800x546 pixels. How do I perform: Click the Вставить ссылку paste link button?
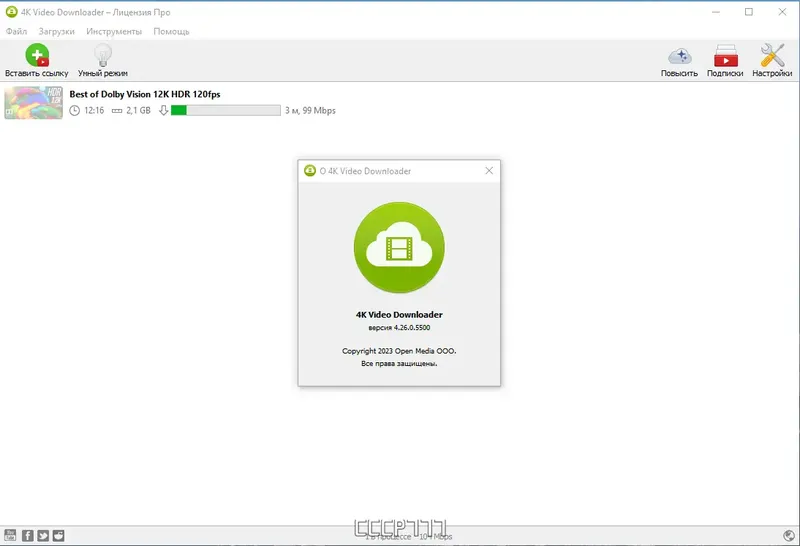37,60
